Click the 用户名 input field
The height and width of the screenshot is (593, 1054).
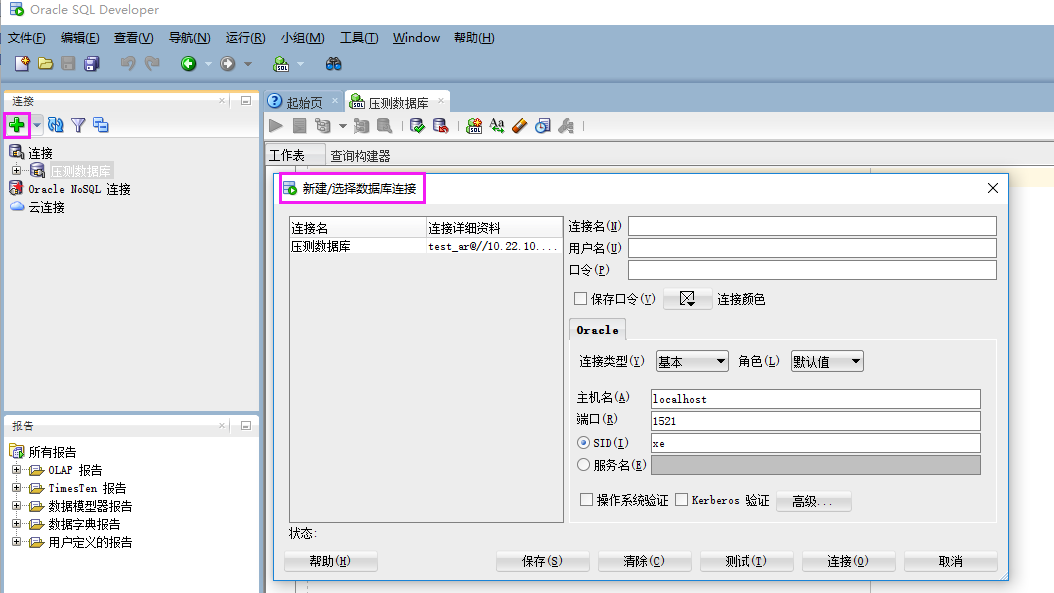coord(812,248)
